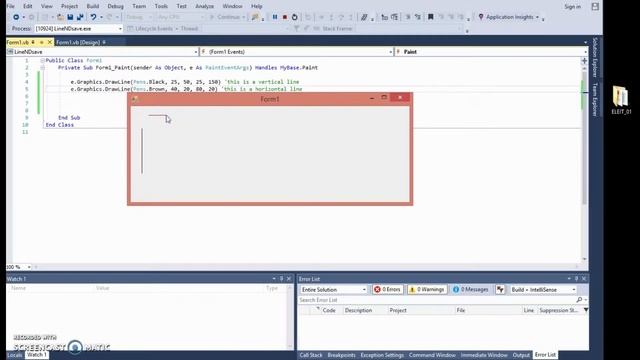Open account settings icon beside Sign in
Image resolution: width=640 pixels, height=360 pixels.
pyautogui.click(x=595, y=6)
